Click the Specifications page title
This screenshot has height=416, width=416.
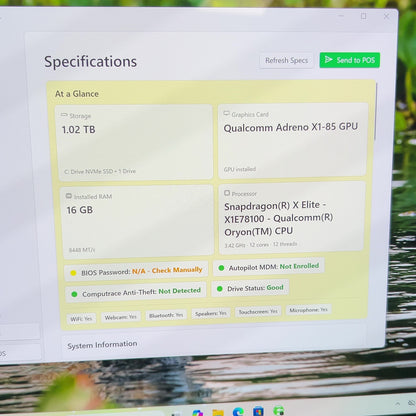[x=90, y=62]
